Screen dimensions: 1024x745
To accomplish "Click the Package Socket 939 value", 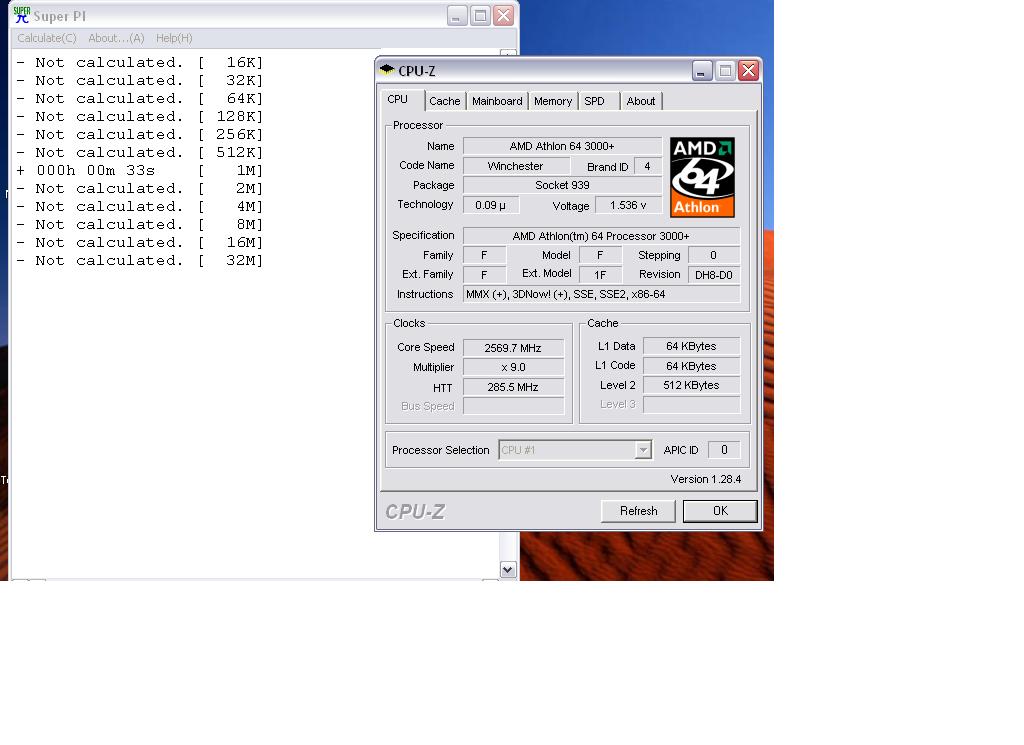I will point(562,185).
